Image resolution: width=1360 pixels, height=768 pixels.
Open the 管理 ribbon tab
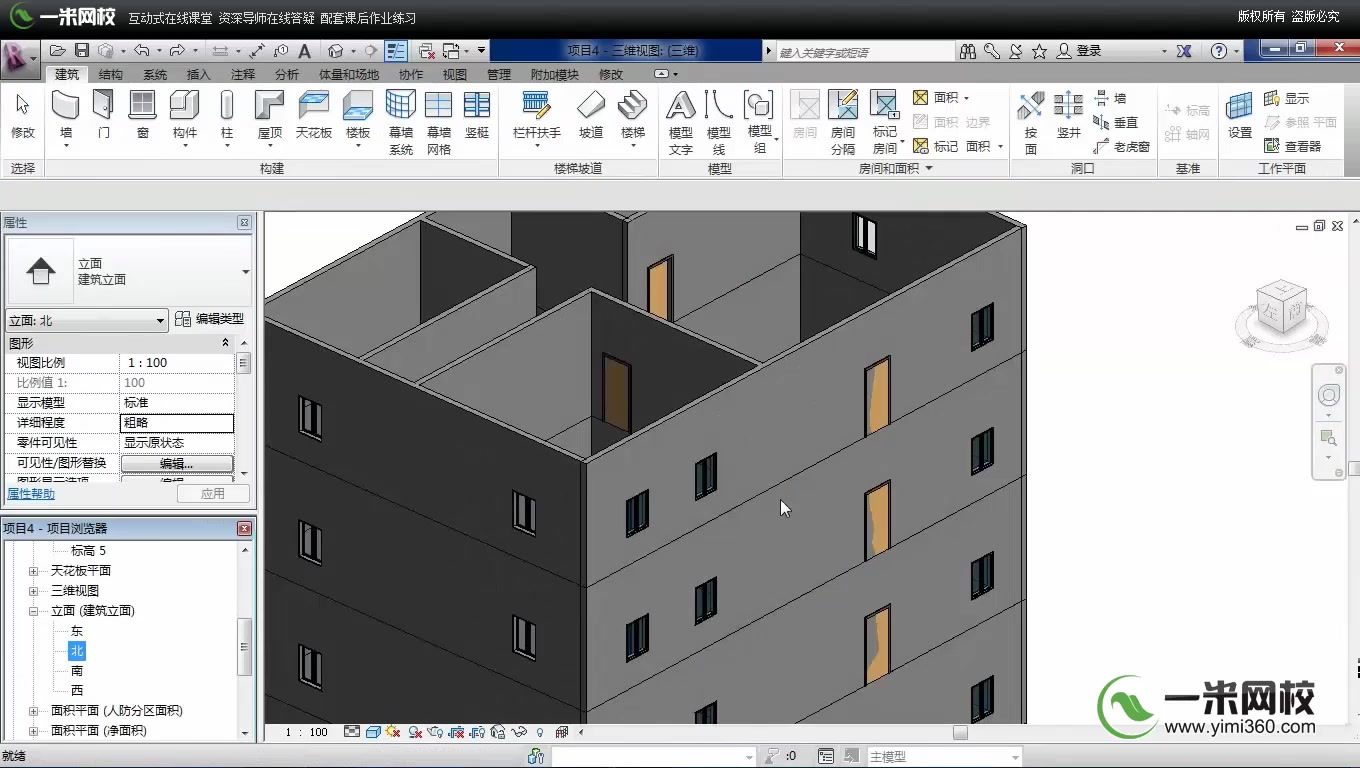tap(499, 74)
